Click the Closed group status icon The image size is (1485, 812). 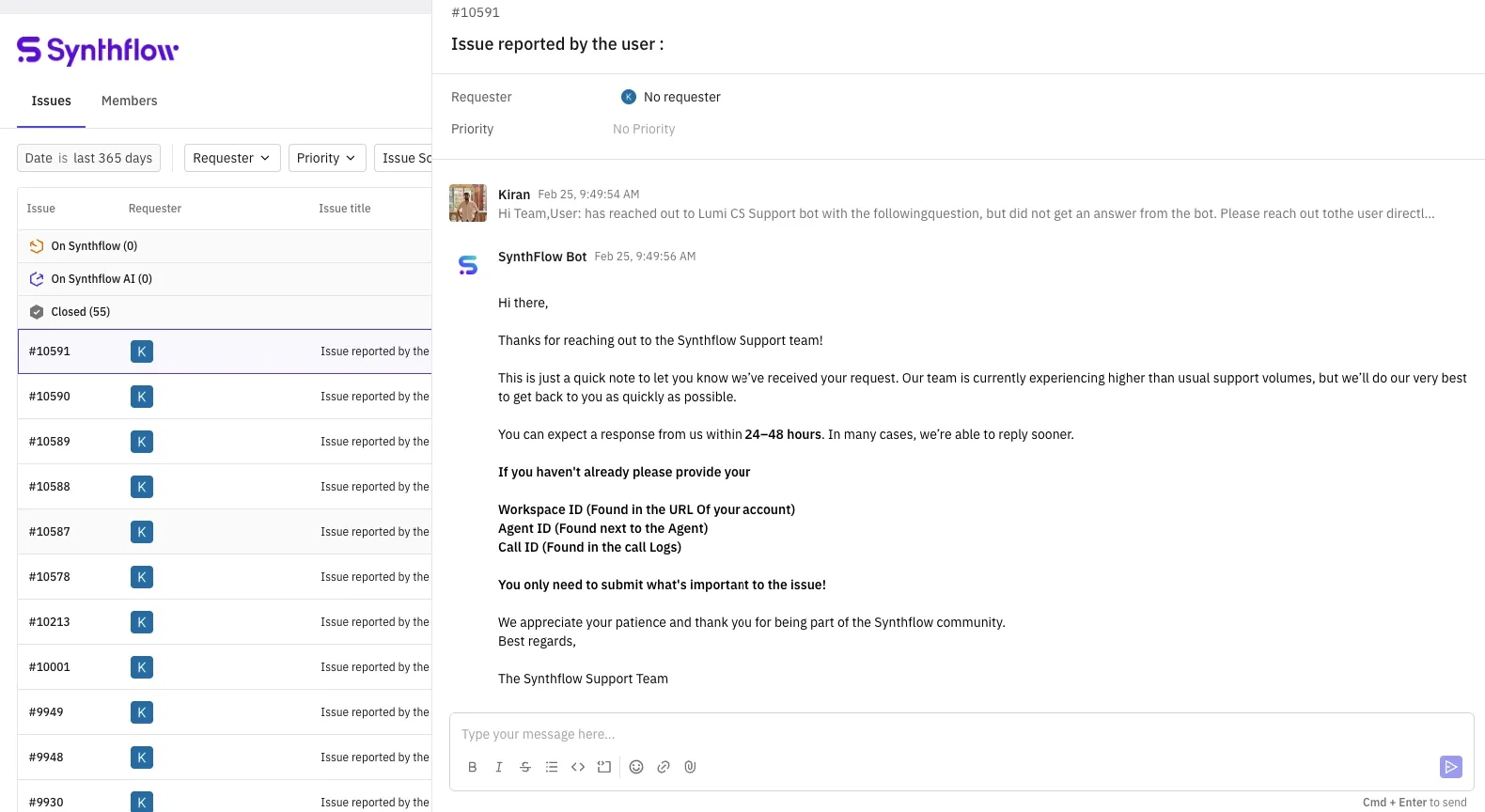[x=37, y=312]
